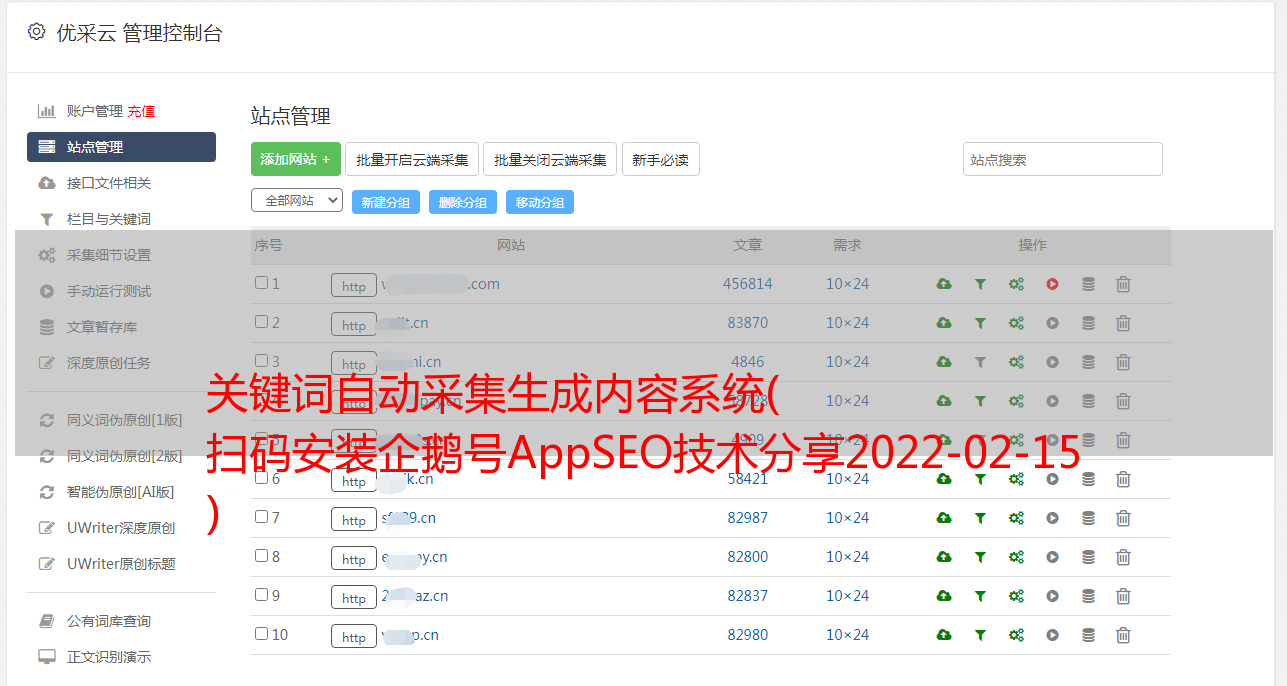Click the 移动分组 button
Screen dimensions: 1287x686
point(540,202)
